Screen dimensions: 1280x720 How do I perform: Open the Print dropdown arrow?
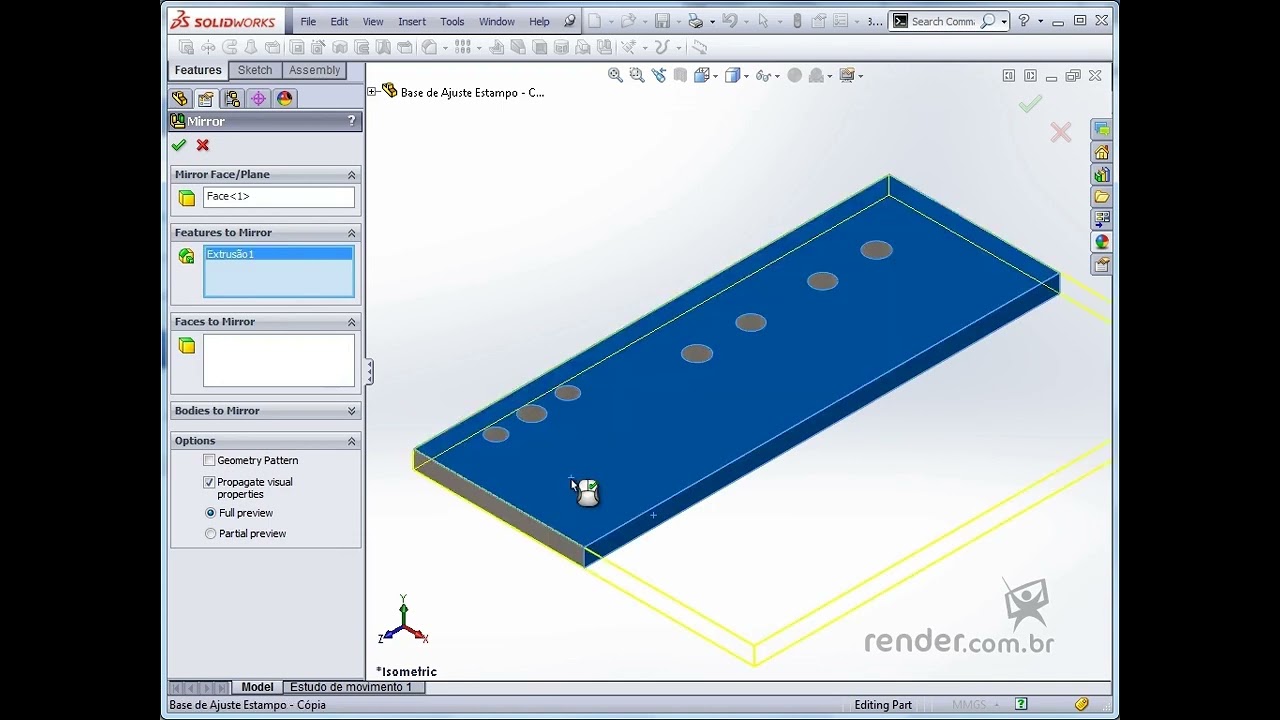(x=710, y=21)
